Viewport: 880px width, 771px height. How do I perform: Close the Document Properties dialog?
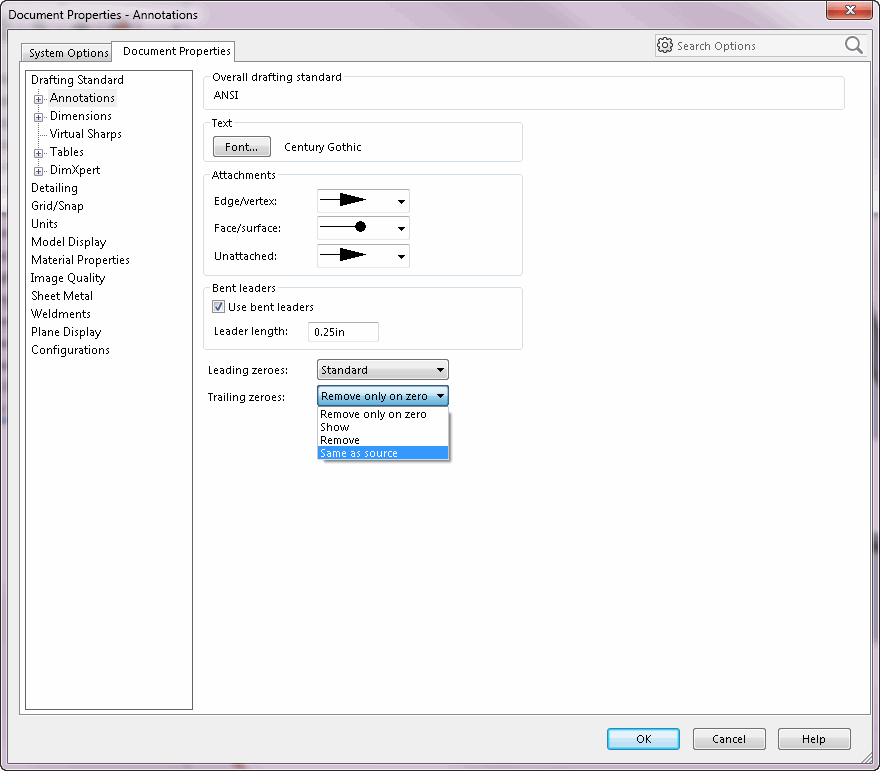(x=849, y=10)
